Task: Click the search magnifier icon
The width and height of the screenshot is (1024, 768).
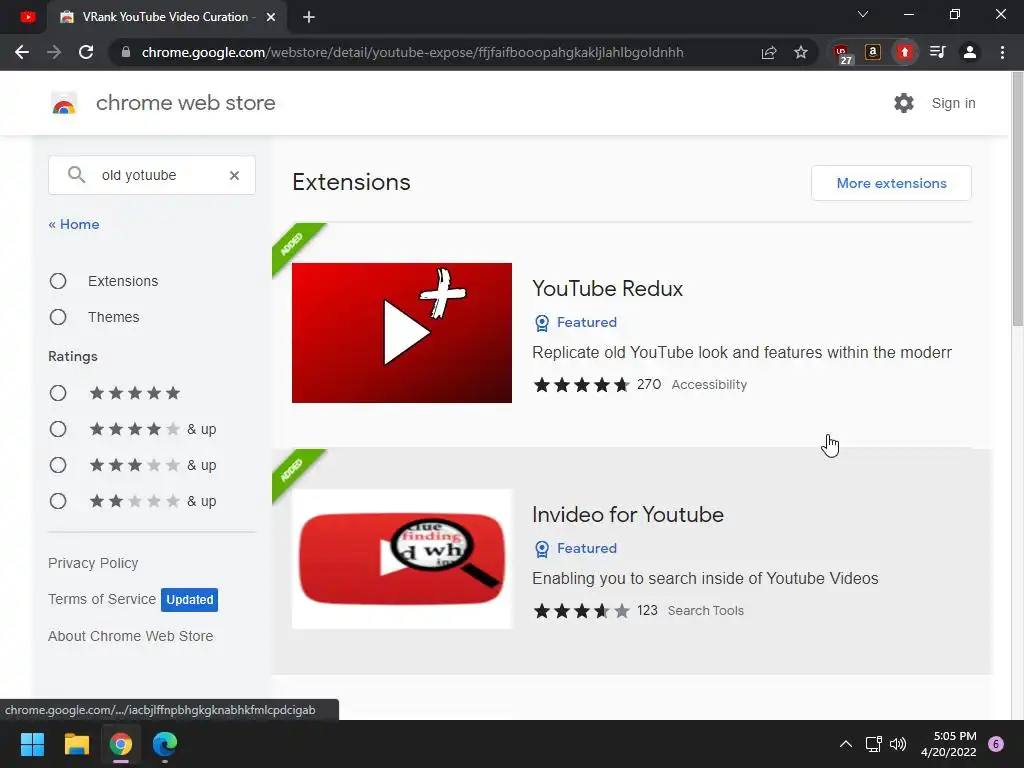Action: 76,174
